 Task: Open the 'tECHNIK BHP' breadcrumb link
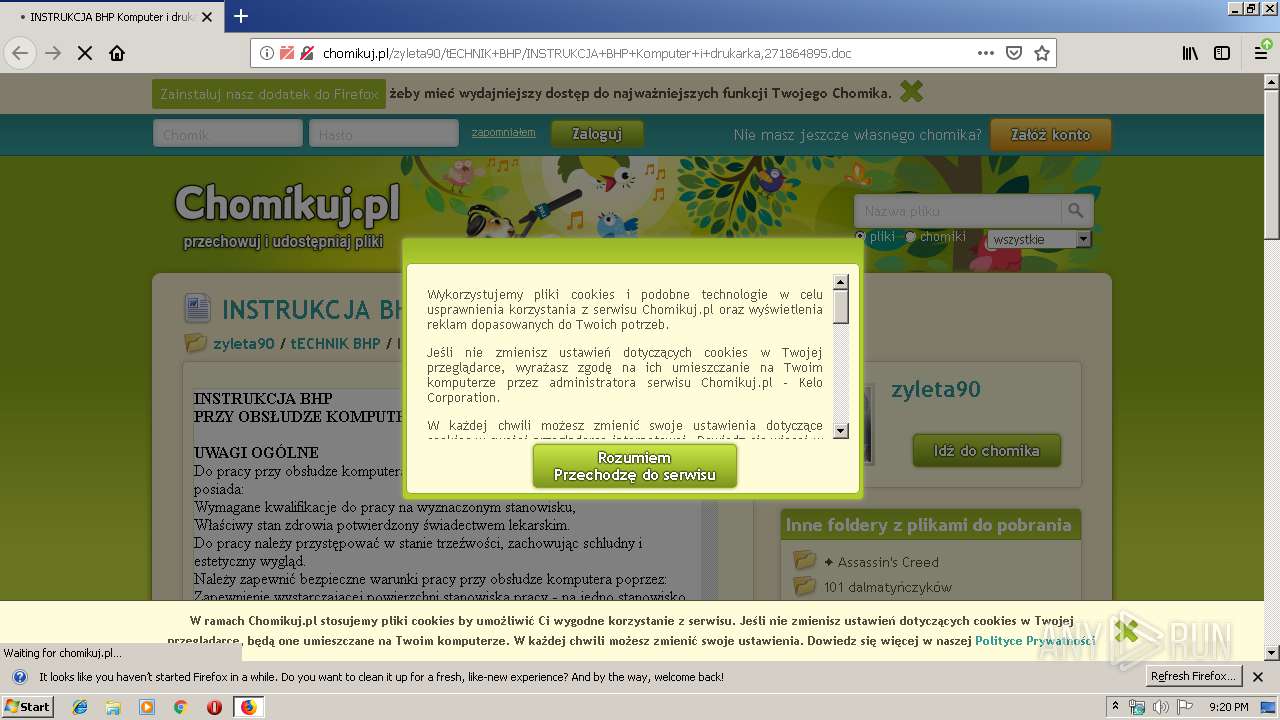[335, 343]
